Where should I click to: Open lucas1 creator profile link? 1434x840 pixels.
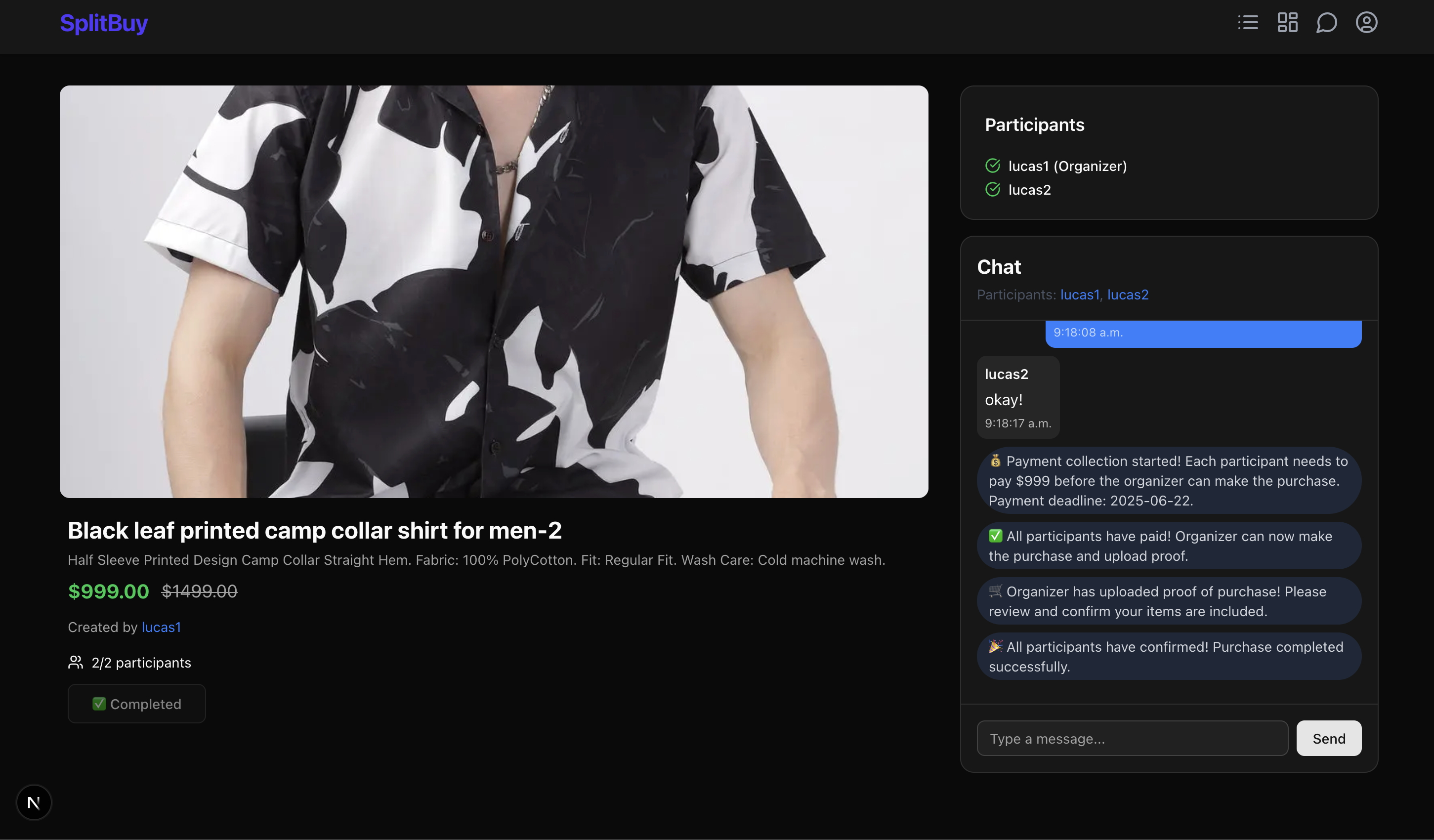tap(161, 627)
